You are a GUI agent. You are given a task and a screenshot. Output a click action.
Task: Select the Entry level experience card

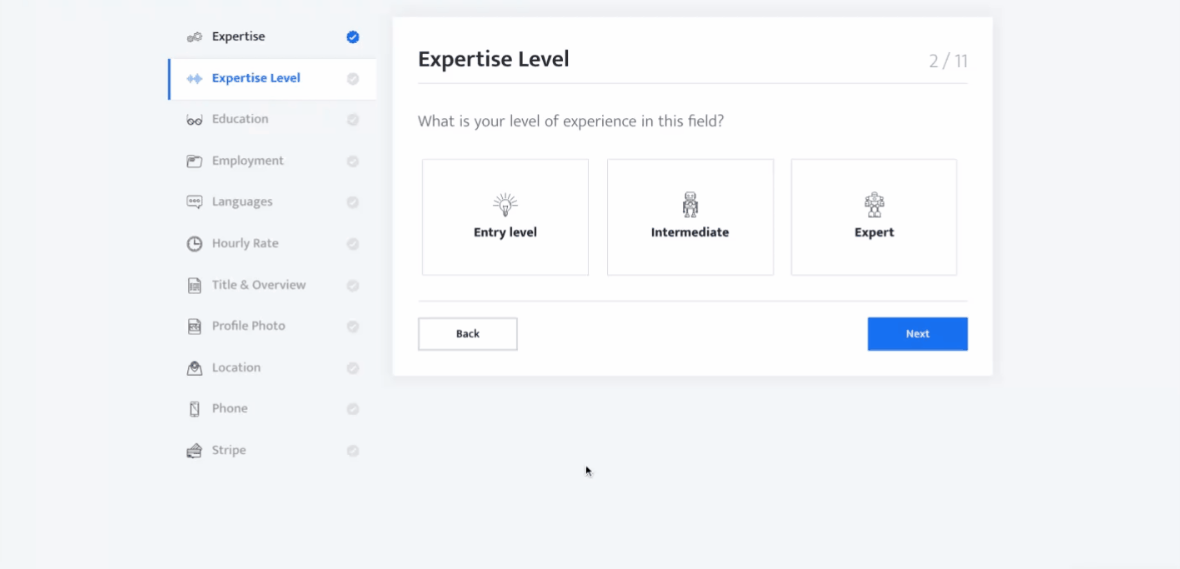pyautogui.click(x=505, y=217)
